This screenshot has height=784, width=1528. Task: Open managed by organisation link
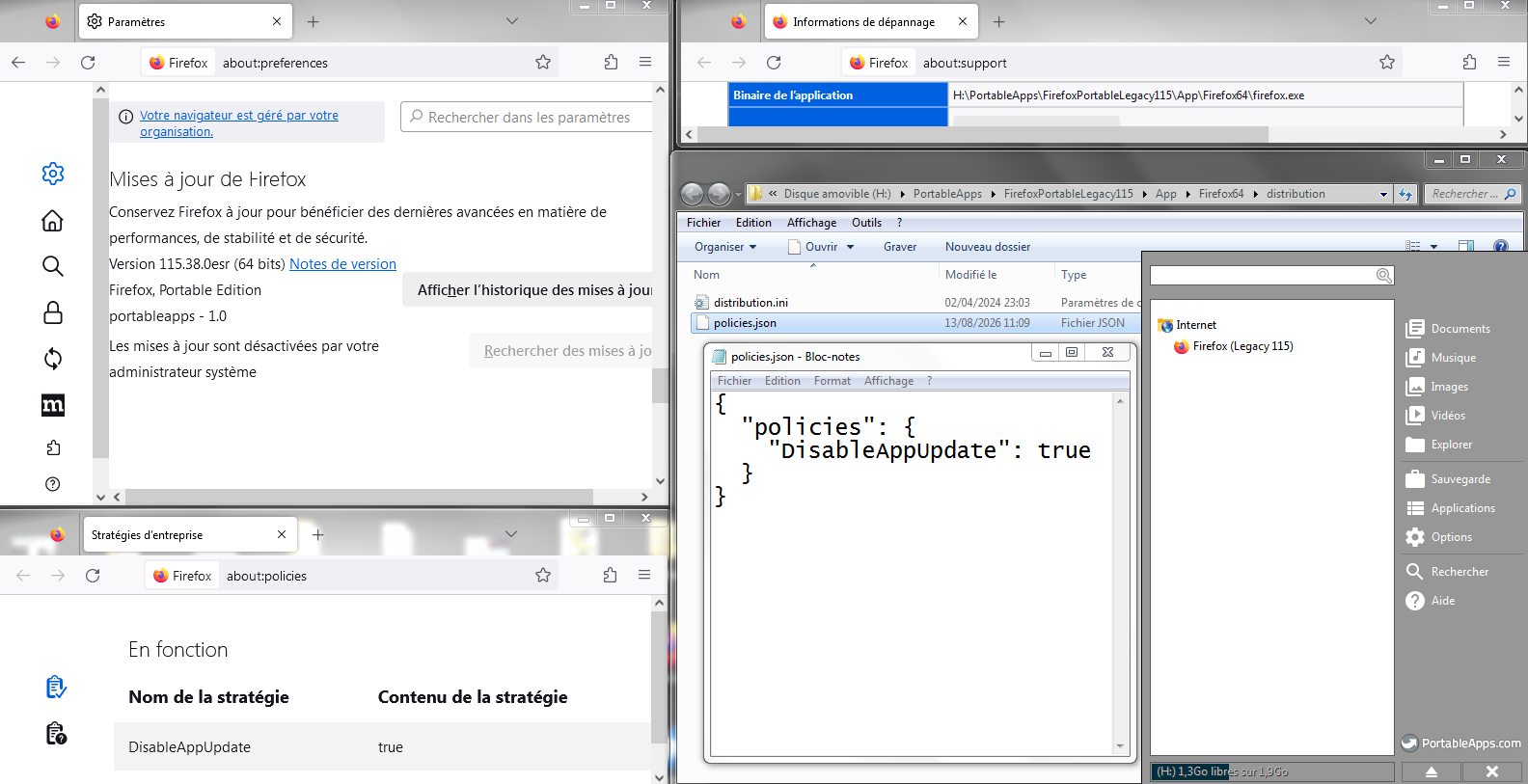coord(239,123)
